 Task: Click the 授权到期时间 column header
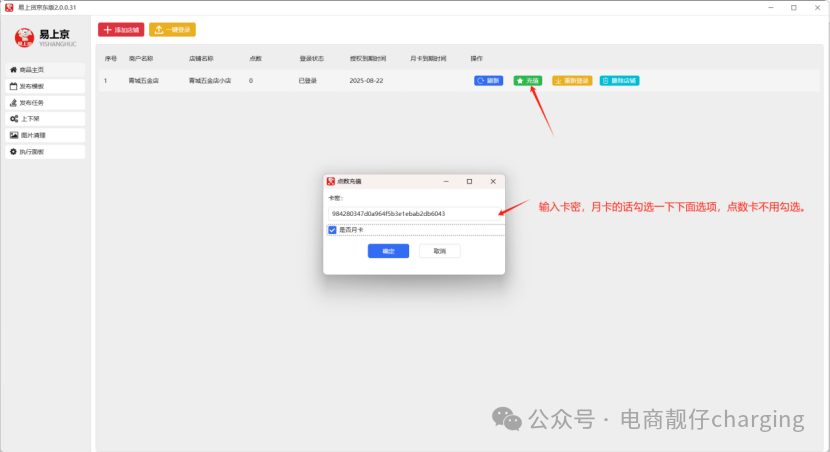click(368, 59)
